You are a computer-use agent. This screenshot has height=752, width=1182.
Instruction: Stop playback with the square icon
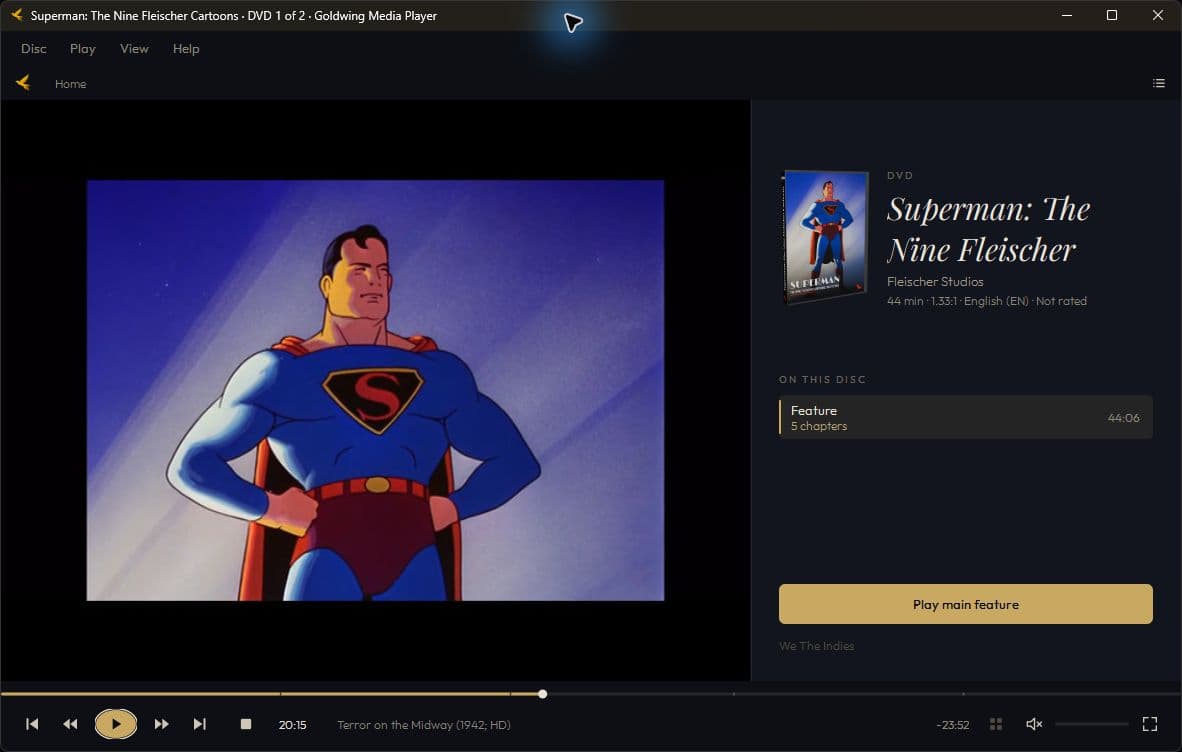[x=246, y=724]
